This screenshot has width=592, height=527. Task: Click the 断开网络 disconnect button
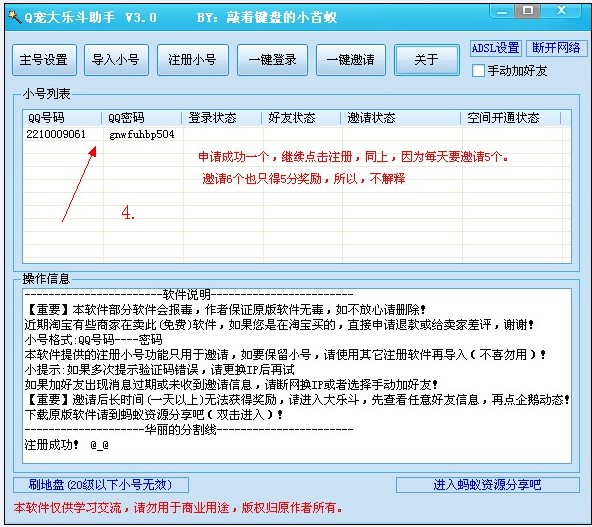click(x=557, y=48)
